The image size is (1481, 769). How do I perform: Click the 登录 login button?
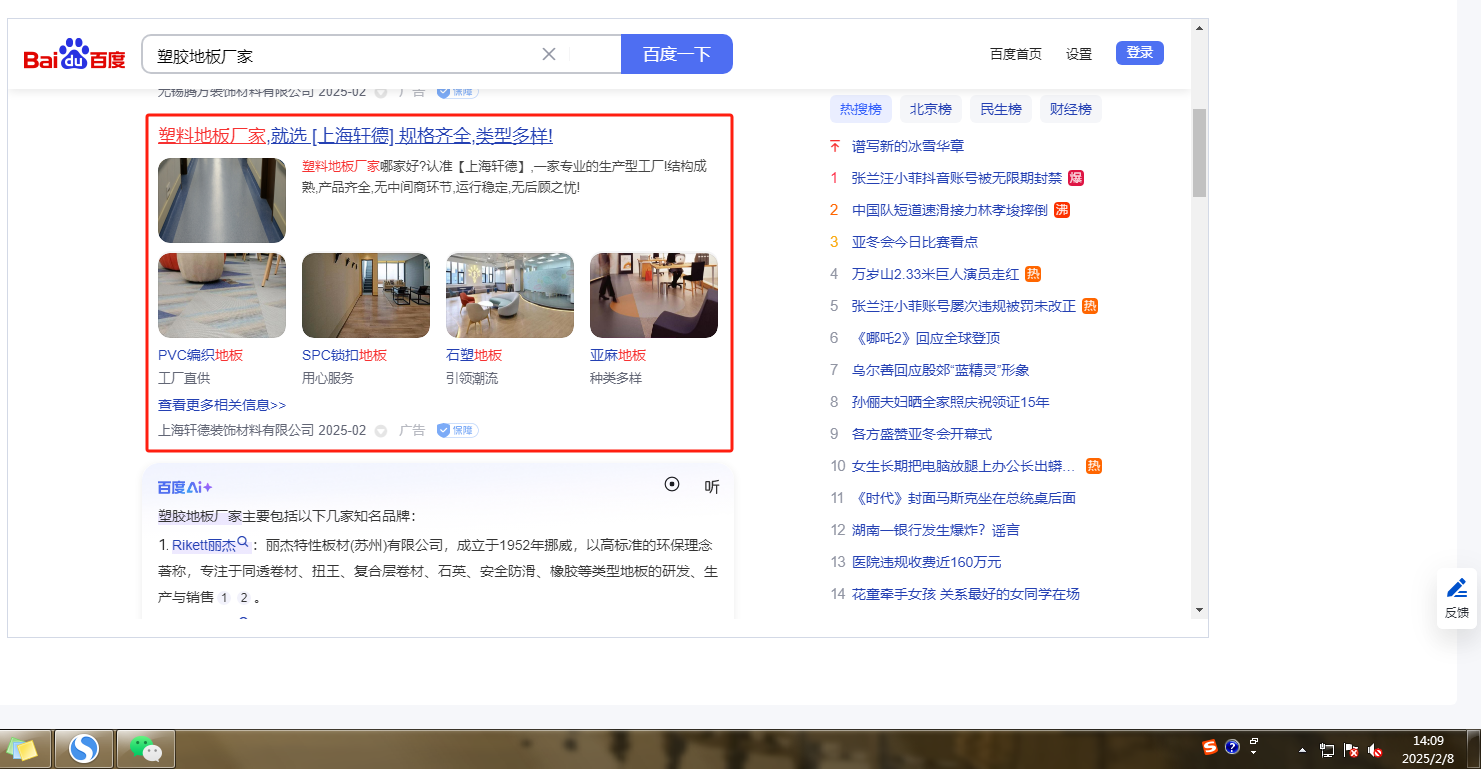pyautogui.click(x=1140, y=53)
